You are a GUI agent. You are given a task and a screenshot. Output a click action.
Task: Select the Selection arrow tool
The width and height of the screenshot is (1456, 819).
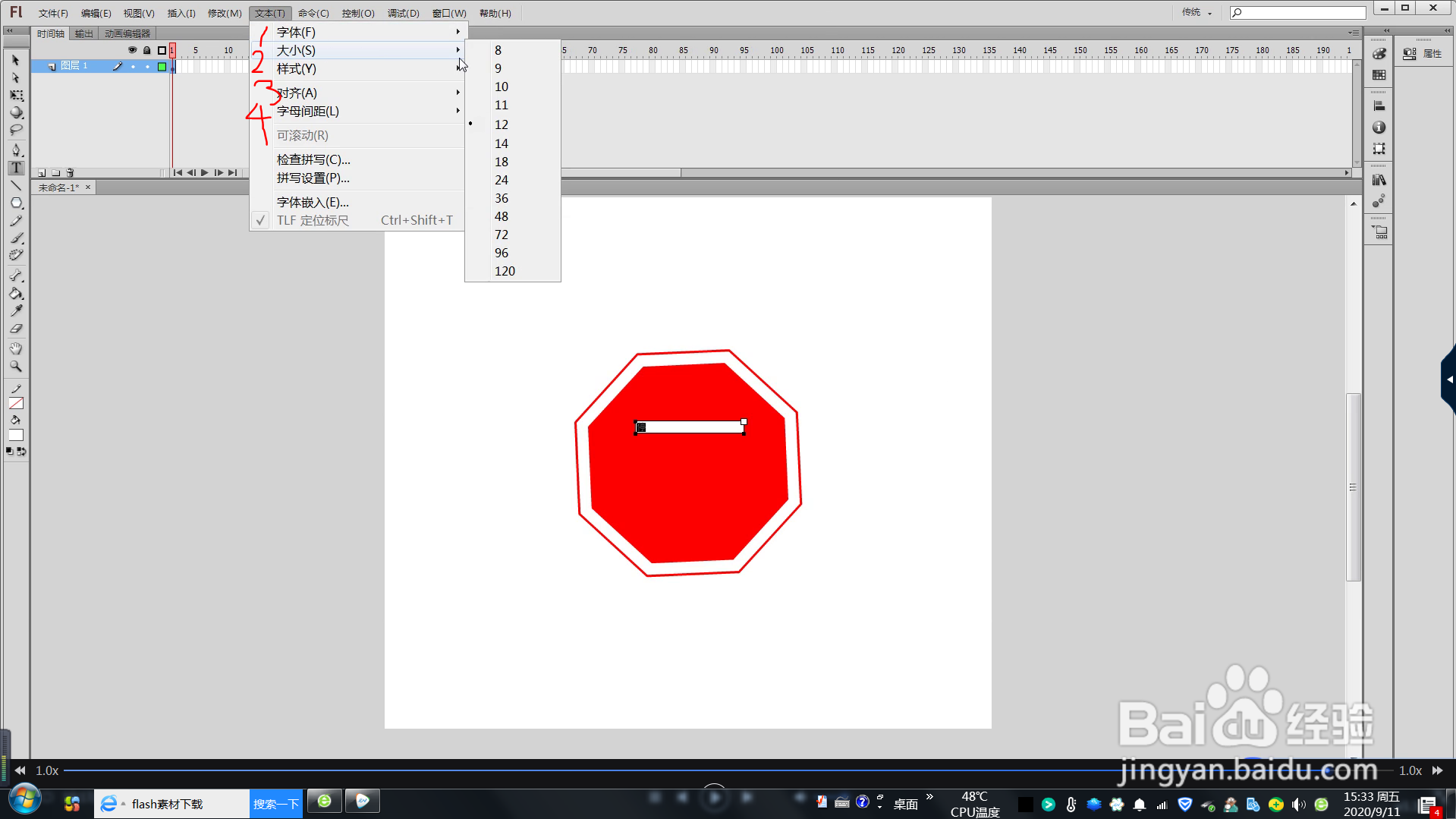(x=16, y=60)
